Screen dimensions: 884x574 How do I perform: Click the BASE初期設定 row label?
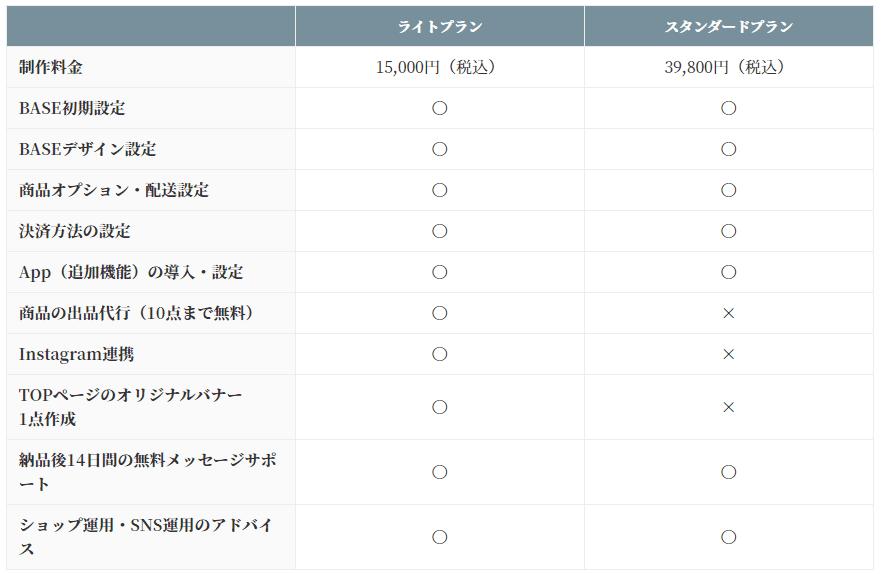pyautogui.click(x=72, y=108)
